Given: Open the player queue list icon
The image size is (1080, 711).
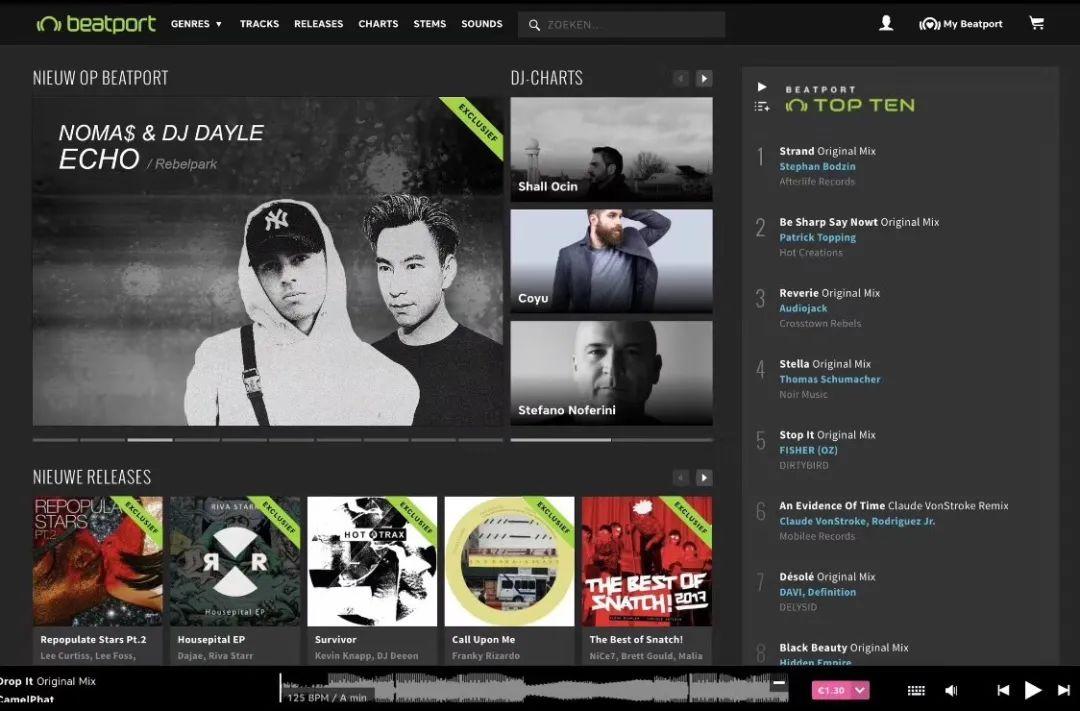Looking at the screenshot, I should [x=916, y=690].
